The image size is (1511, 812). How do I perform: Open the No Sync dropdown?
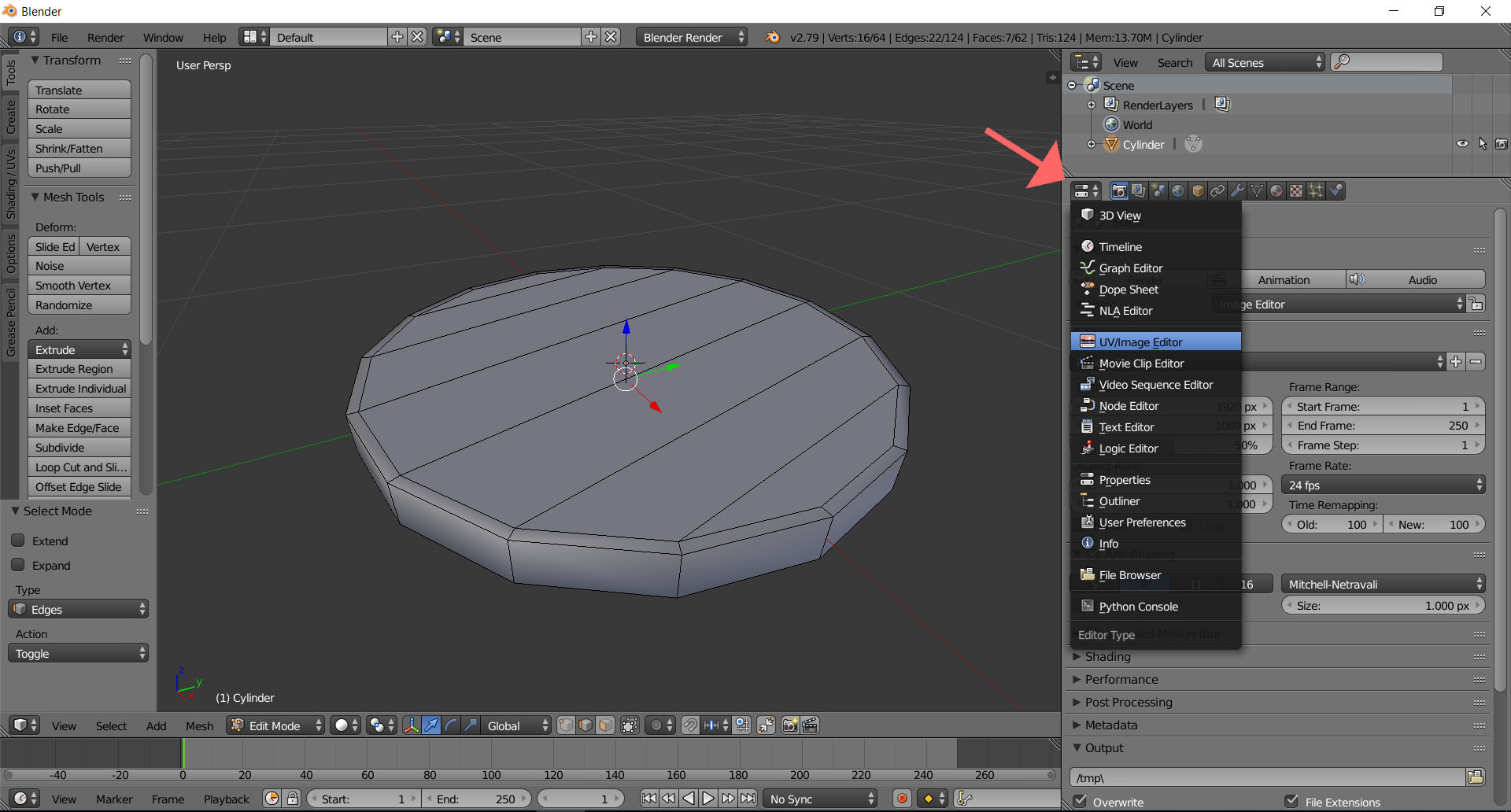(x=821, y=799)
